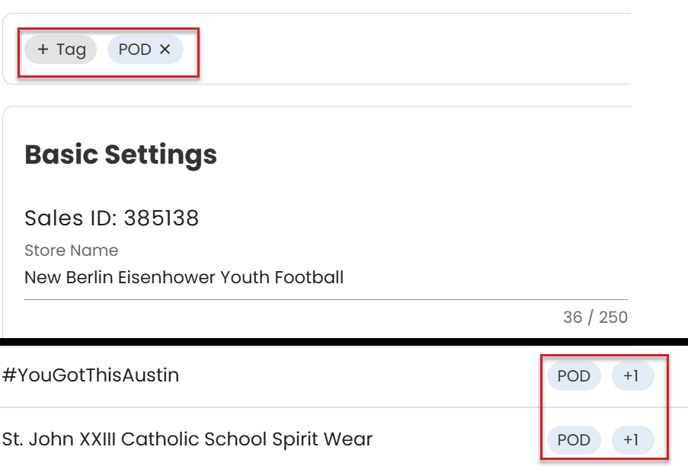Click empty space right of the POD chip
Image resolution: width=688 pixels, height=466 pixels.
click(400, 49)
